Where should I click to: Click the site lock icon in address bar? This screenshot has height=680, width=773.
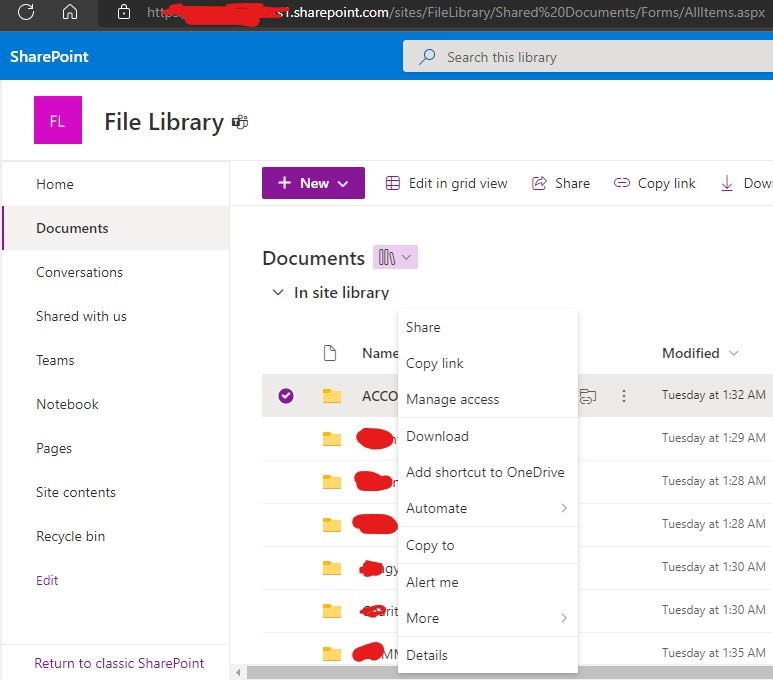coord(124,12)
